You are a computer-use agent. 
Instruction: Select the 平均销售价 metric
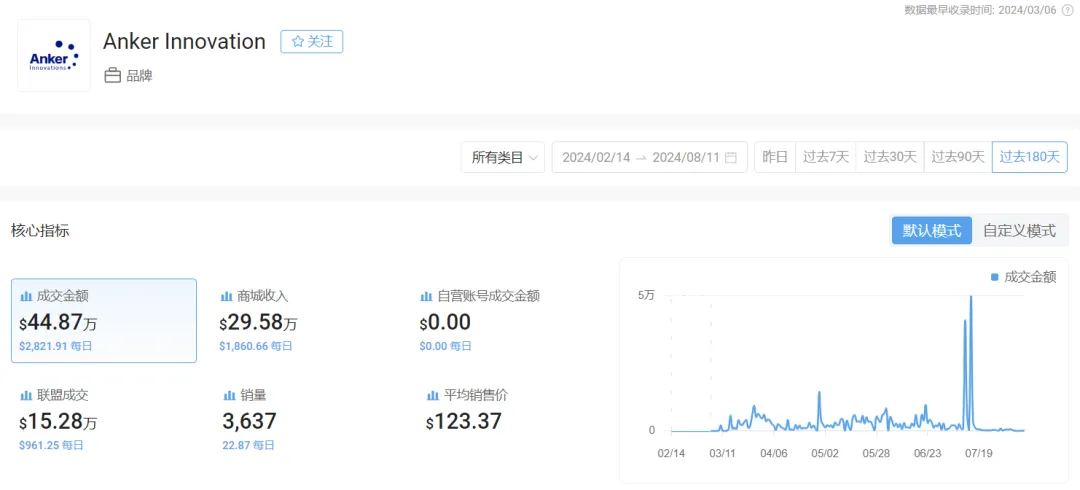pos(476,396)
